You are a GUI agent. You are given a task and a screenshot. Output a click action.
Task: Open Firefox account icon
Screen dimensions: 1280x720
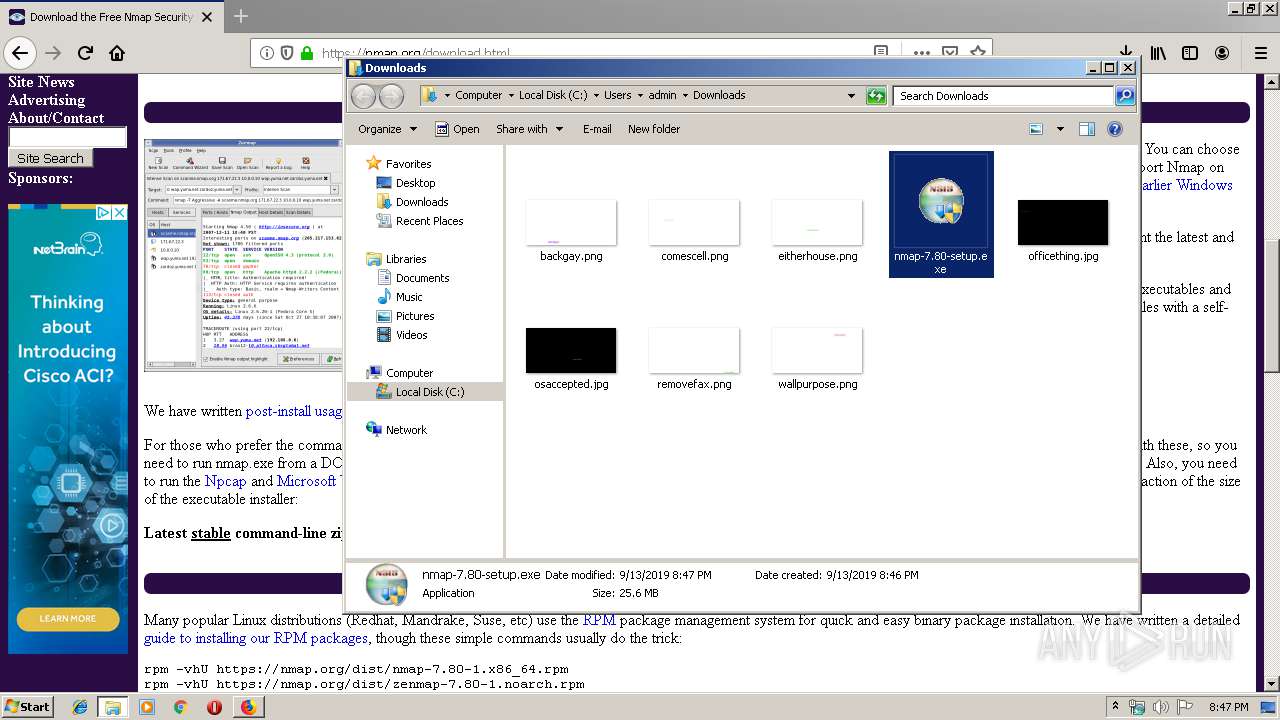(x=1222, y=53)
